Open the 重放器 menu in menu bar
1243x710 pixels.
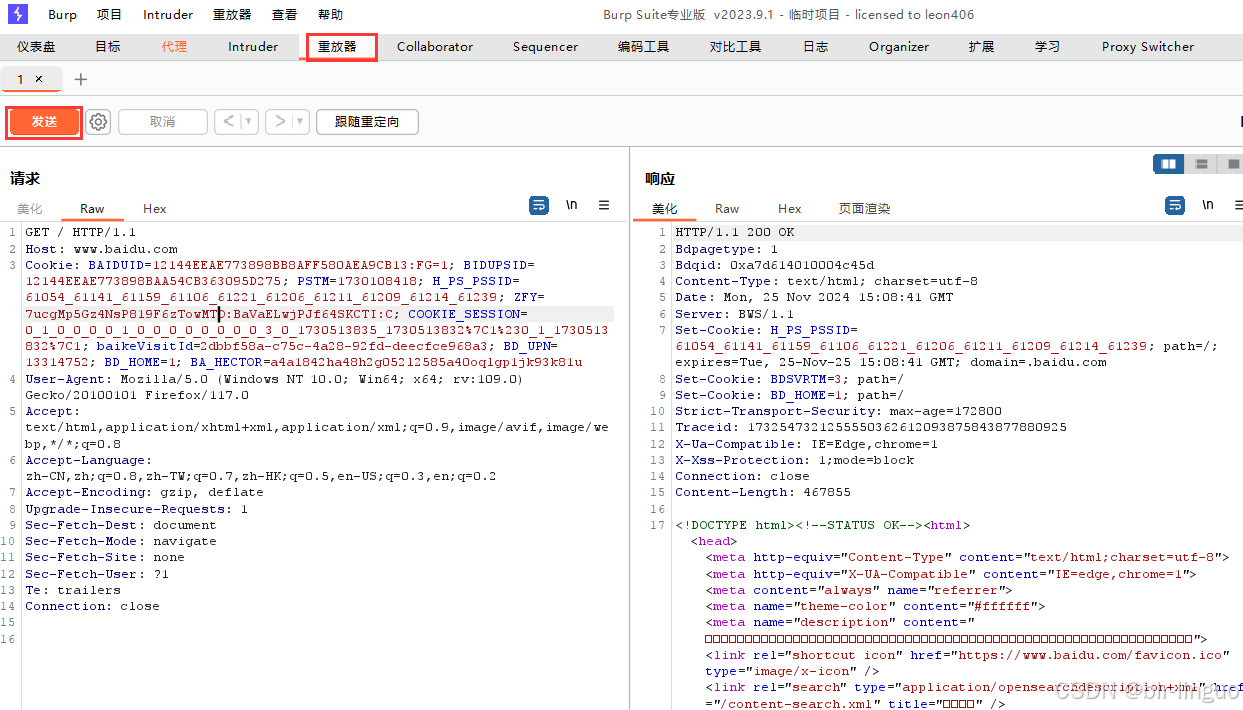[232, 14]
